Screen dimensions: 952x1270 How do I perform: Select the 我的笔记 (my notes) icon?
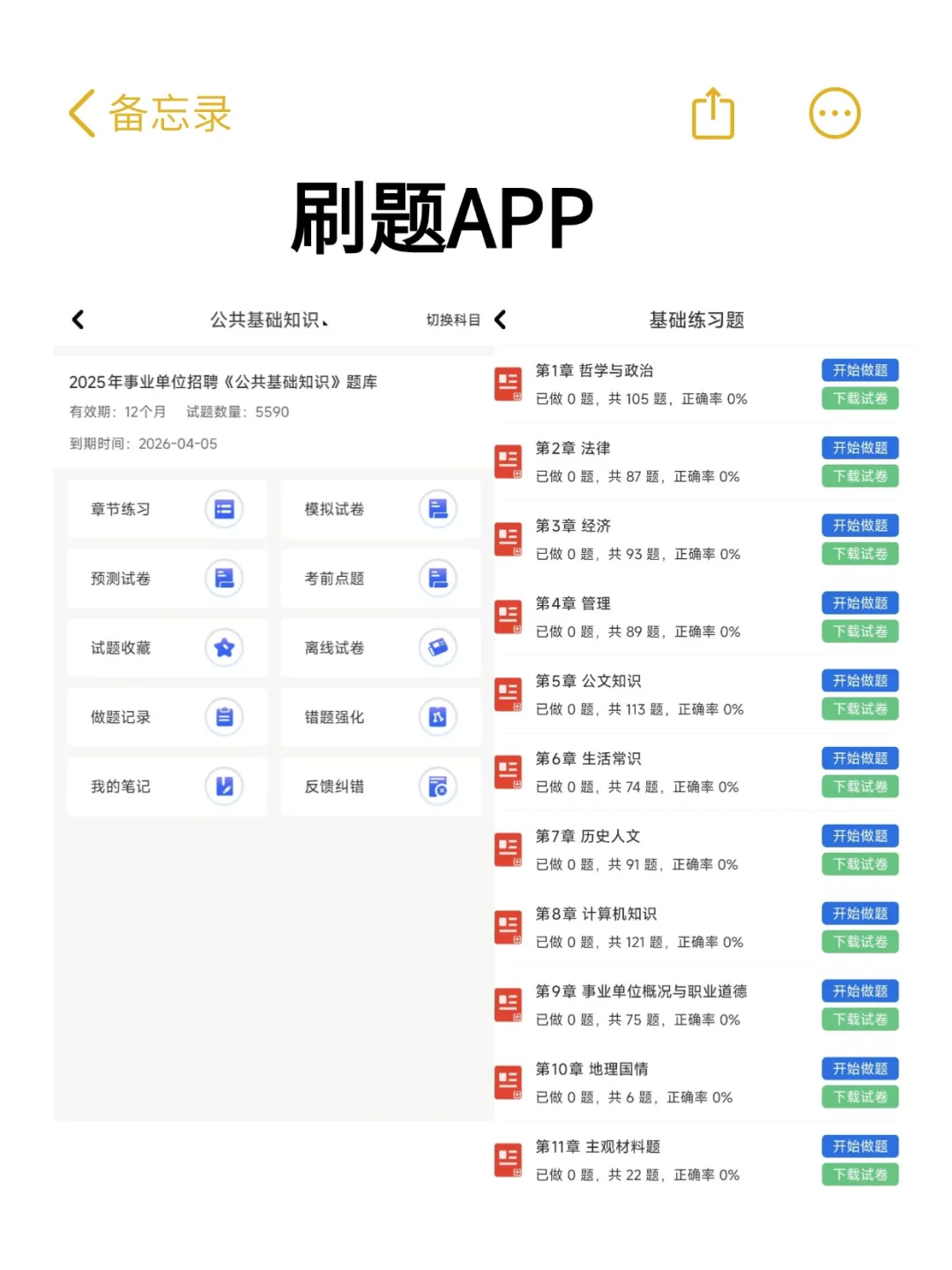point(223,787)
